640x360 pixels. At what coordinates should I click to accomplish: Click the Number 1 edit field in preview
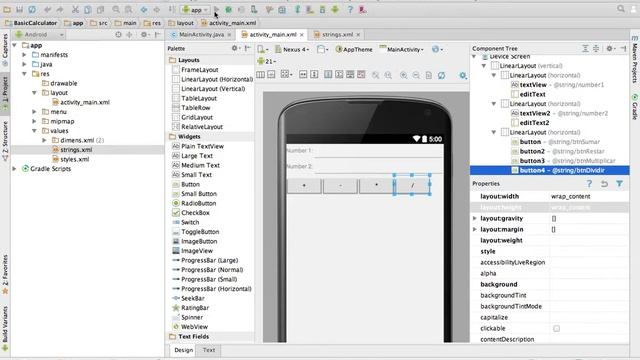(x=378, y=151)
